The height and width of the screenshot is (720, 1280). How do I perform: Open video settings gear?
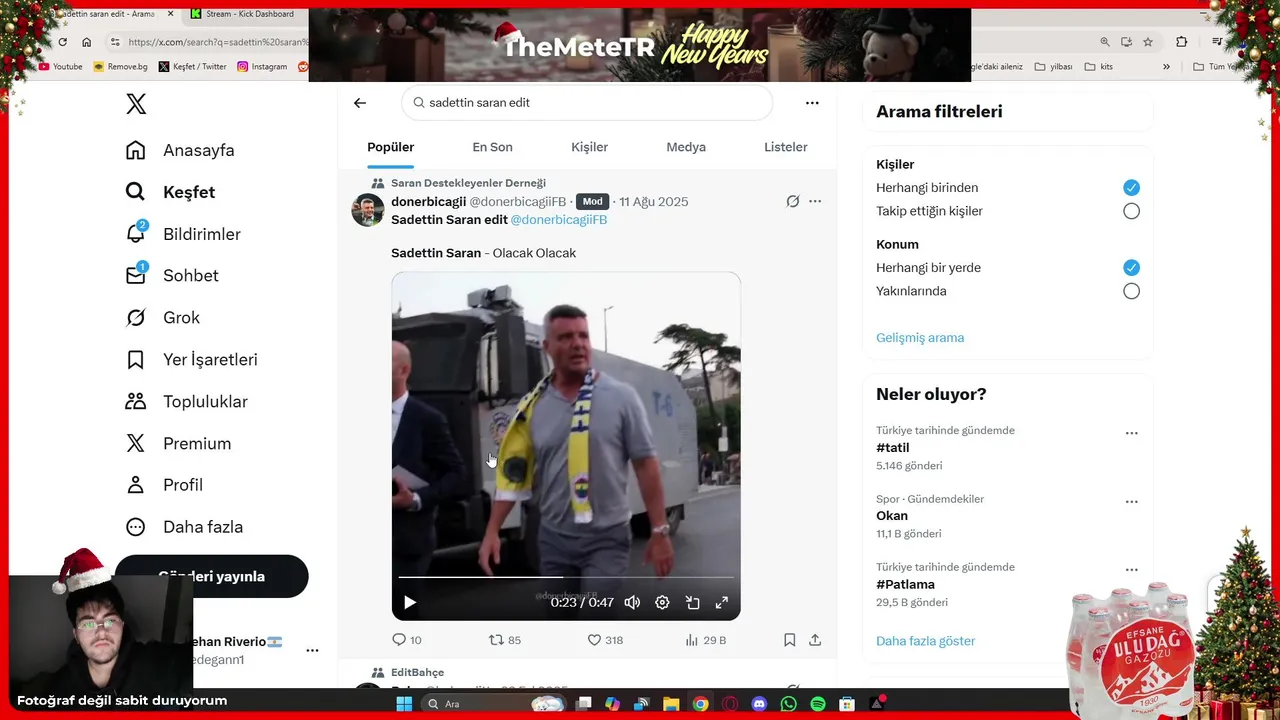662,602
